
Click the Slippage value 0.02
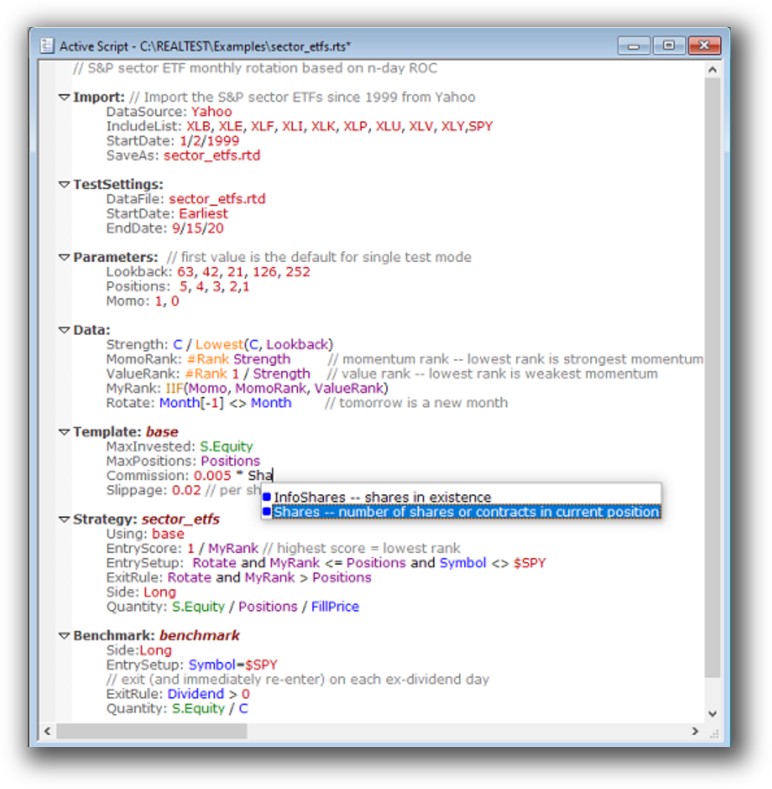pyautogui.click(x=186, y=491)
